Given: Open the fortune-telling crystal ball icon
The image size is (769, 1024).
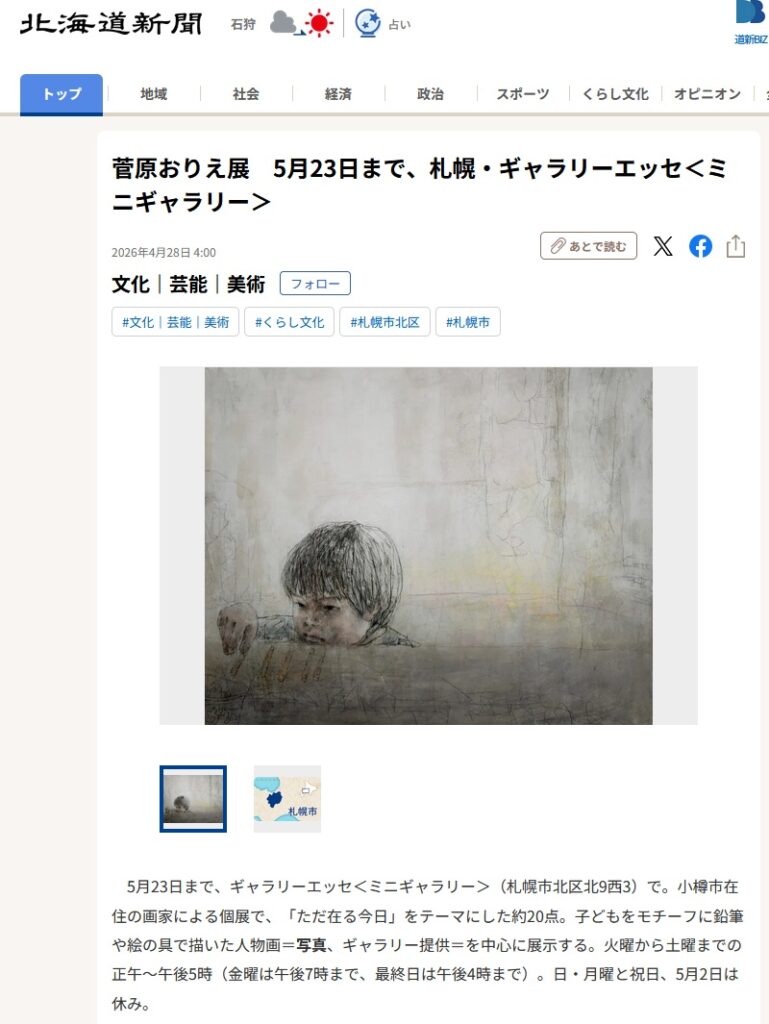Looking at the screenshot, I should coord(368,24).
